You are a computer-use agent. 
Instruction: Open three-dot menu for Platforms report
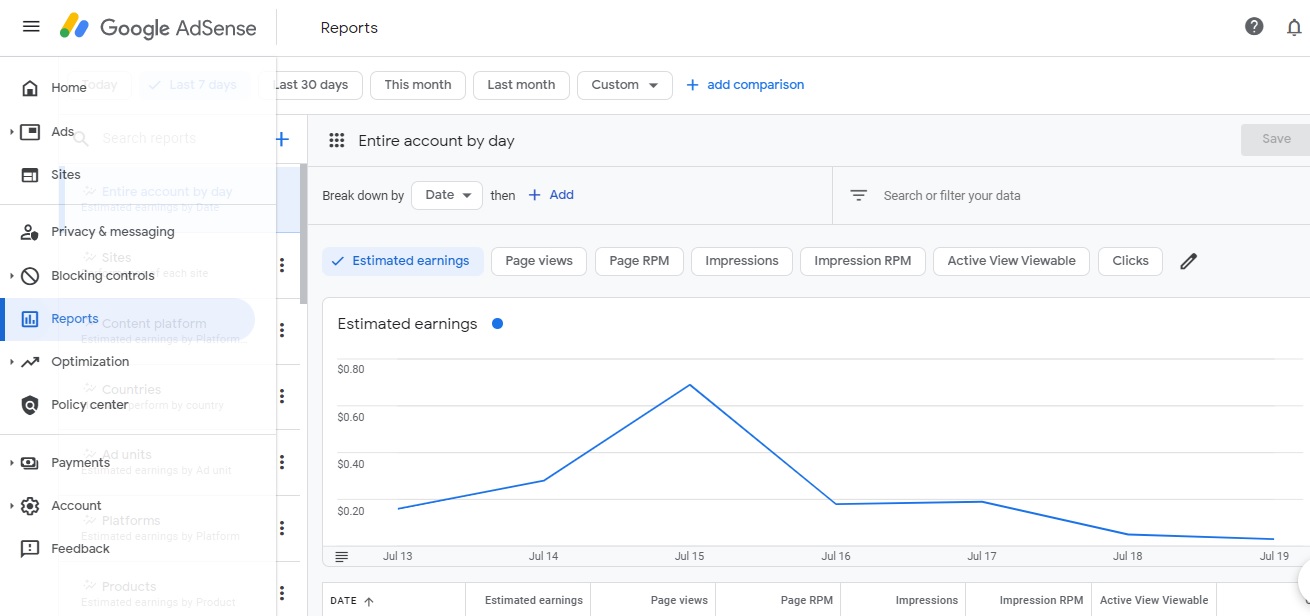pos(282,528)
